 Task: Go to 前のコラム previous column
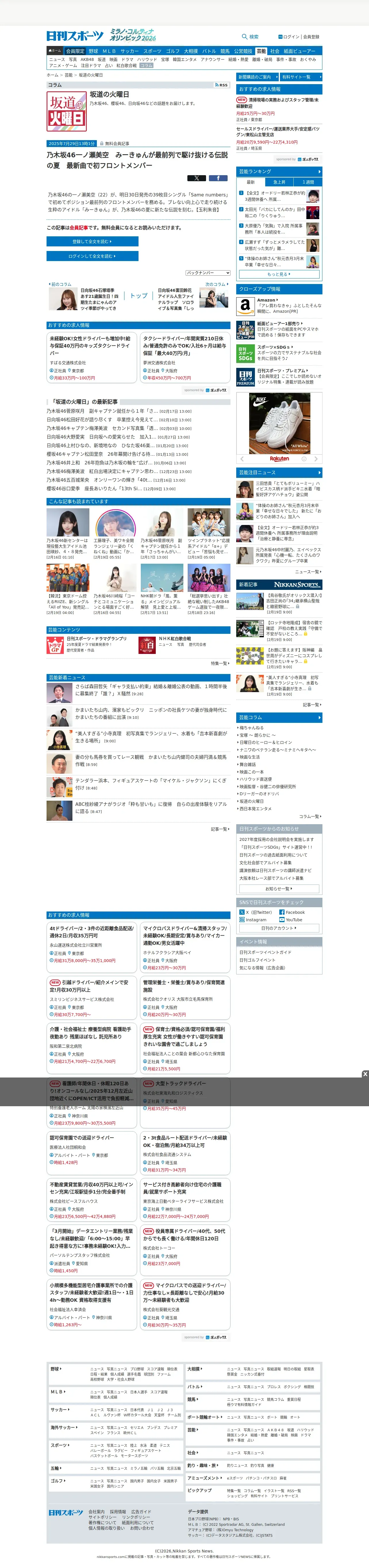60,284
